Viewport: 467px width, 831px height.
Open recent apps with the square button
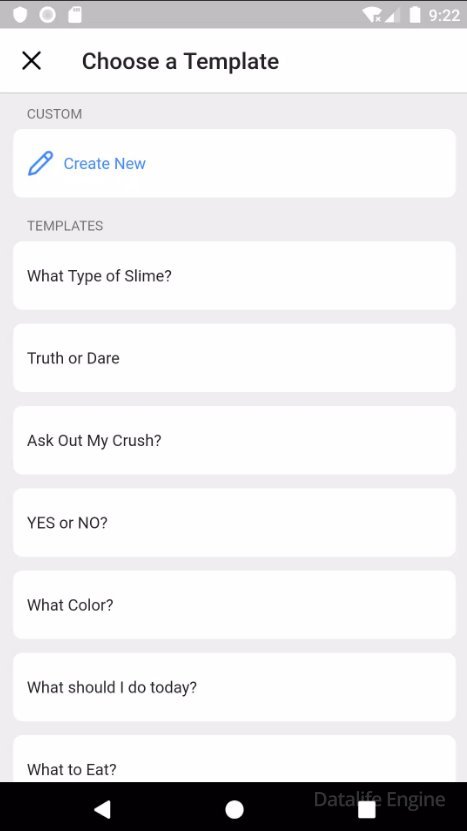[366, 809]
